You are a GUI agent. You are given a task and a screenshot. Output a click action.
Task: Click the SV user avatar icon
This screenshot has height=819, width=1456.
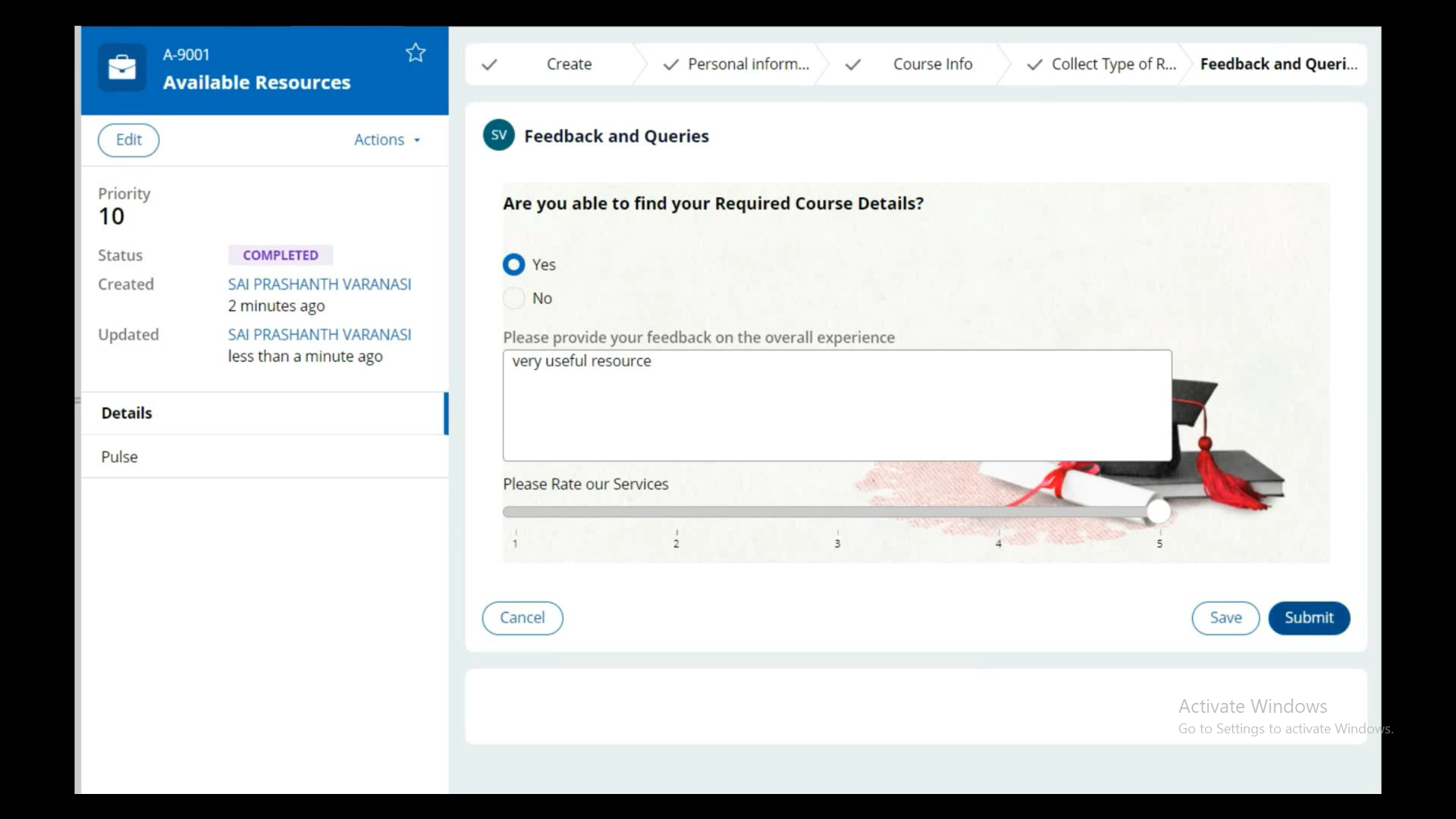498,136
